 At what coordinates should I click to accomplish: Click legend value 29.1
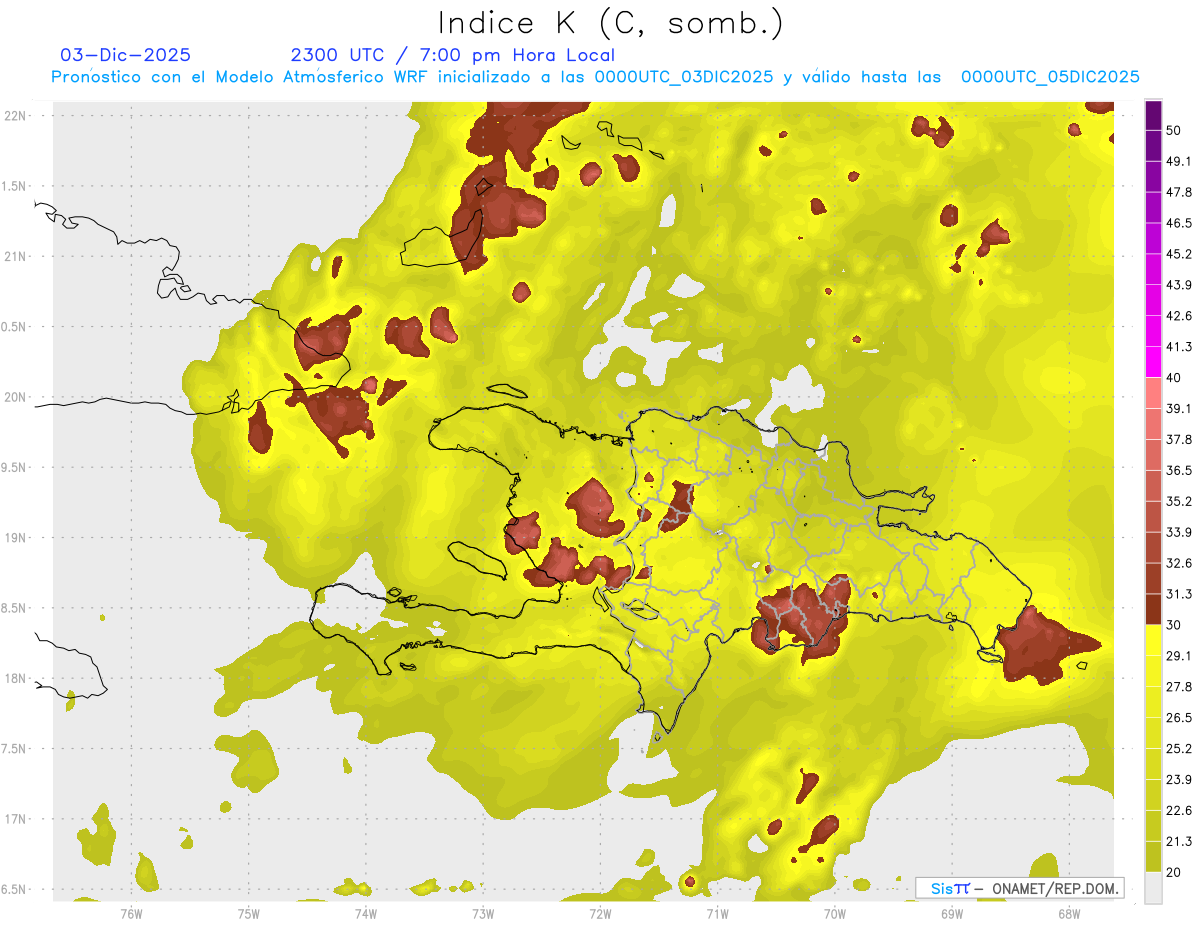(1179, 655)
